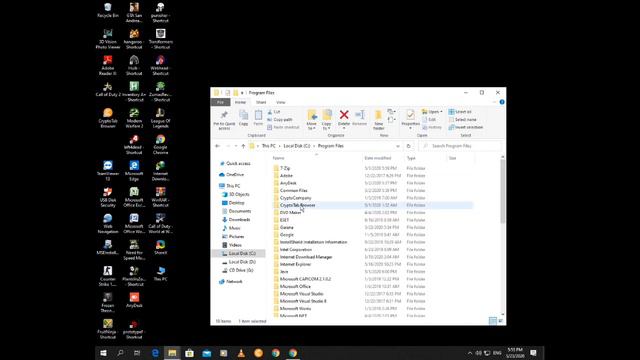Click Pin to Quick access in ribbon
The width and height of the screenshot is (640, 360).
pyautogui.click(x=224, y=120)
